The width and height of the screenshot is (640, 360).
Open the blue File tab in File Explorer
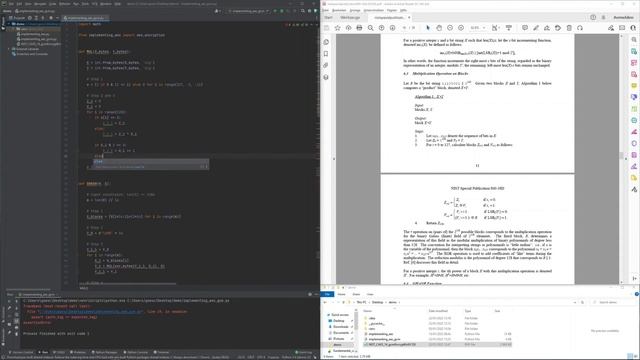[x=327, y=294]
